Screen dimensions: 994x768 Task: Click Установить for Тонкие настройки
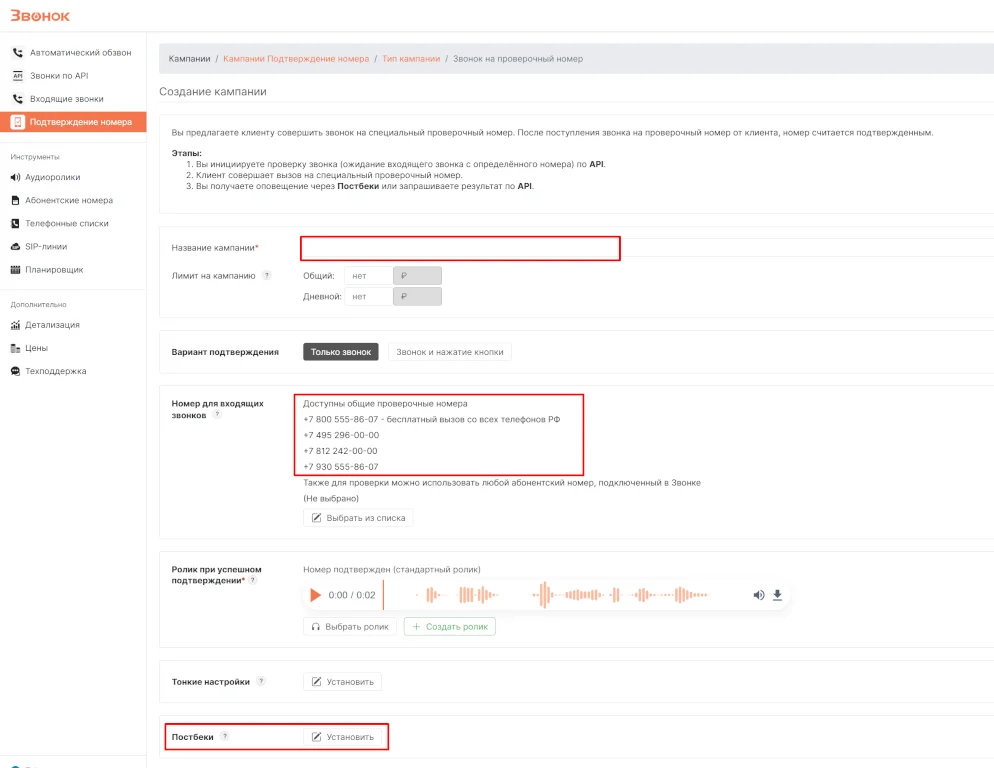342,682
